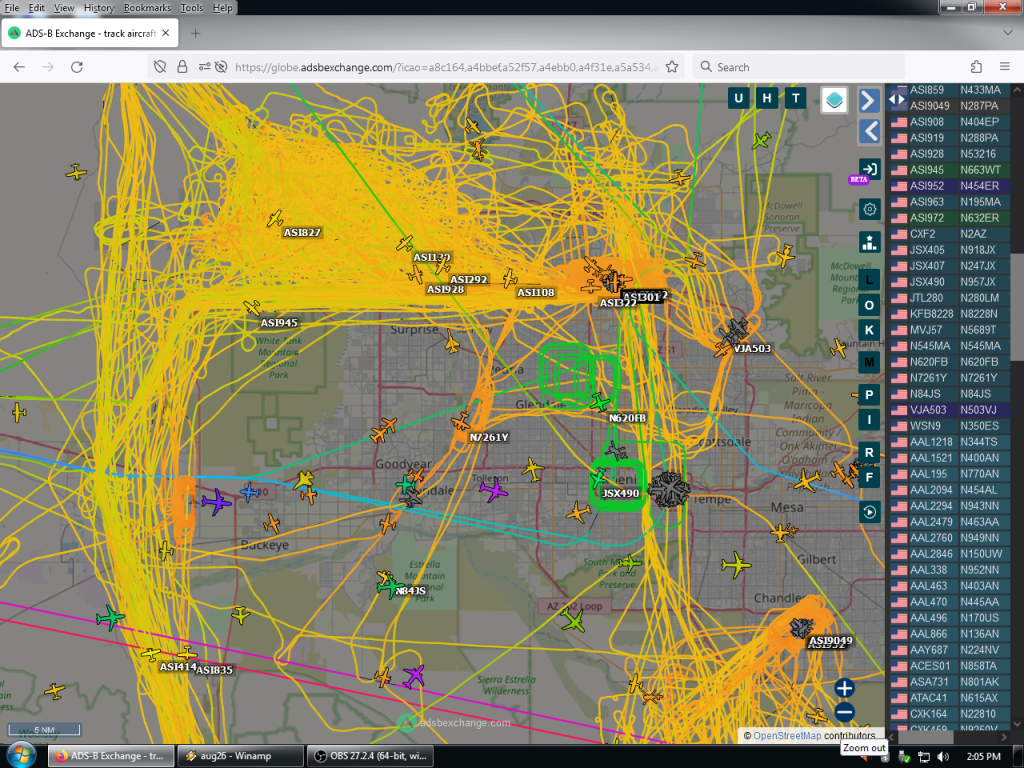Open a new browser tab
The image size is (1024, 768).
[x=195, y=33]
